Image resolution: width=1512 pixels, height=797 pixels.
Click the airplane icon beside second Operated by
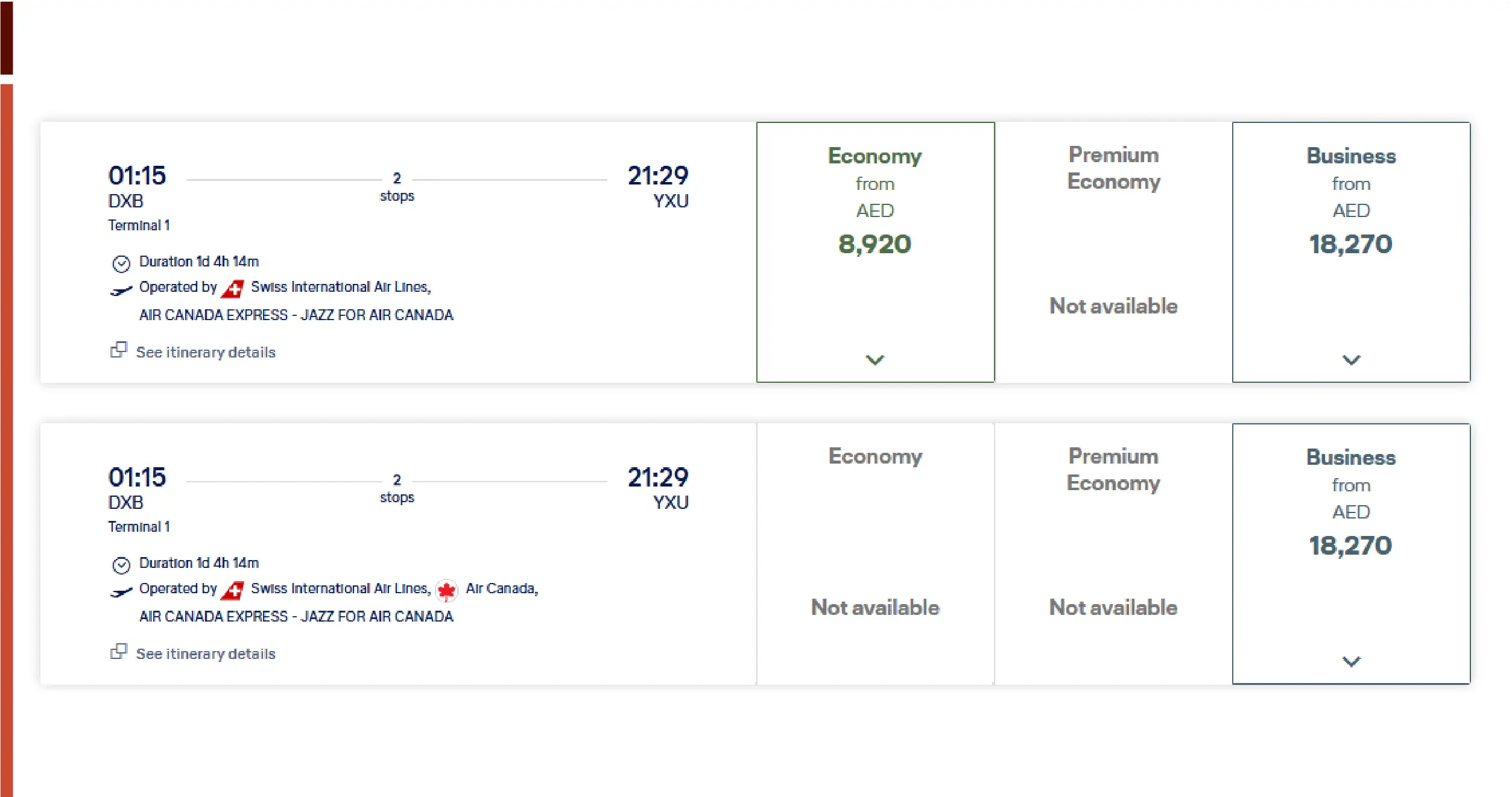(121, 593)
